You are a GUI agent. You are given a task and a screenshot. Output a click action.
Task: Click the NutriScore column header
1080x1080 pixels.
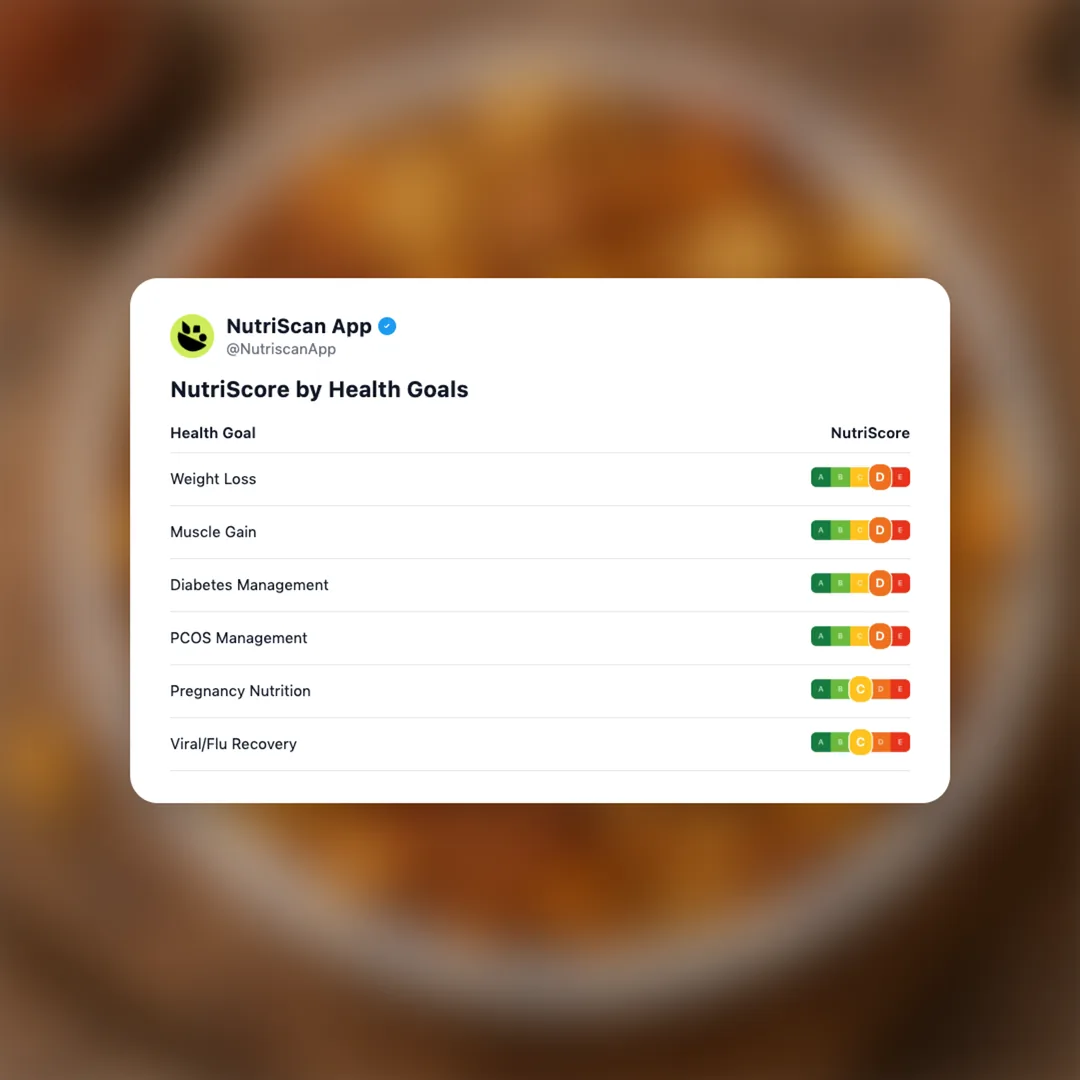870,433
